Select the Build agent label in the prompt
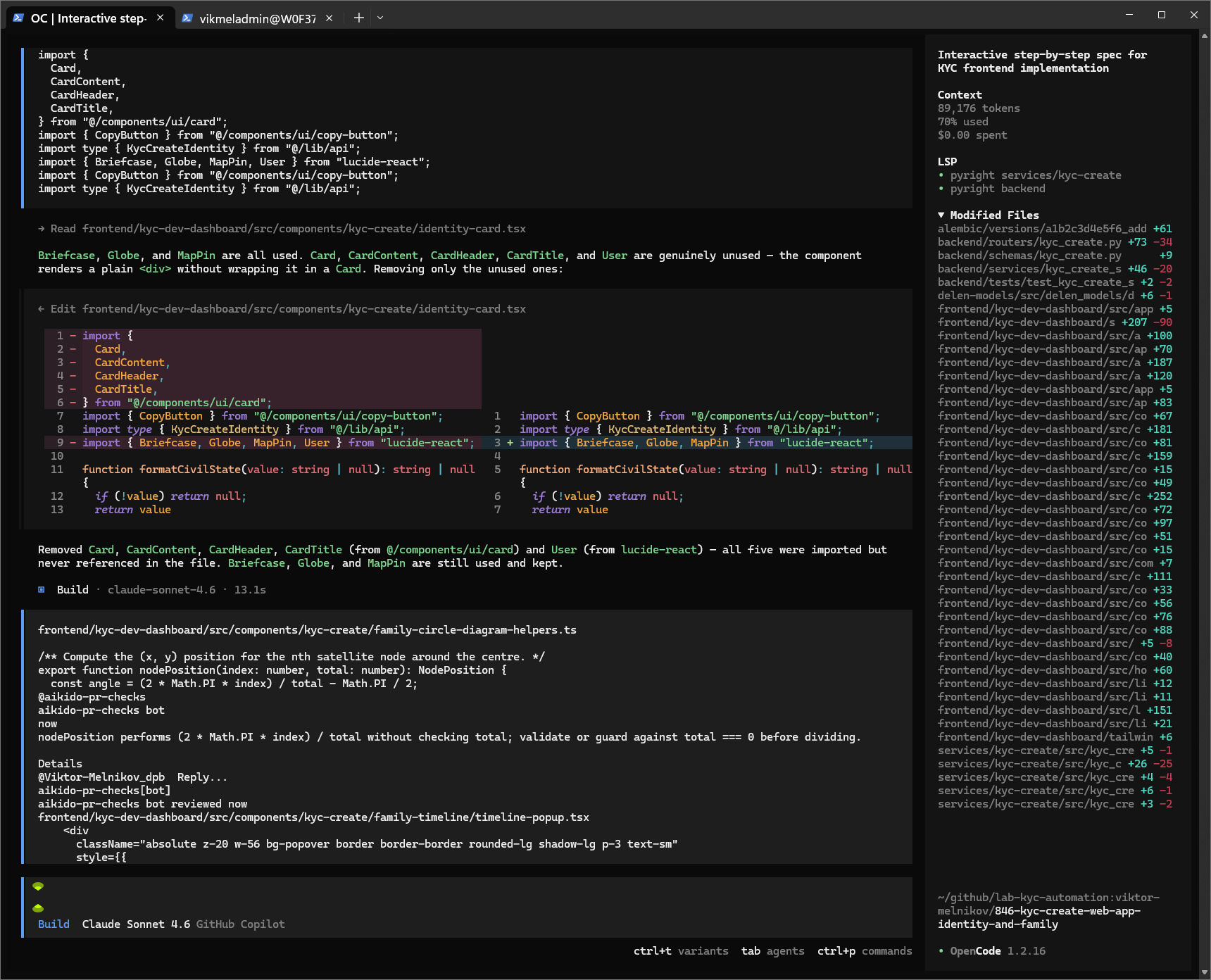 point(54,924)
